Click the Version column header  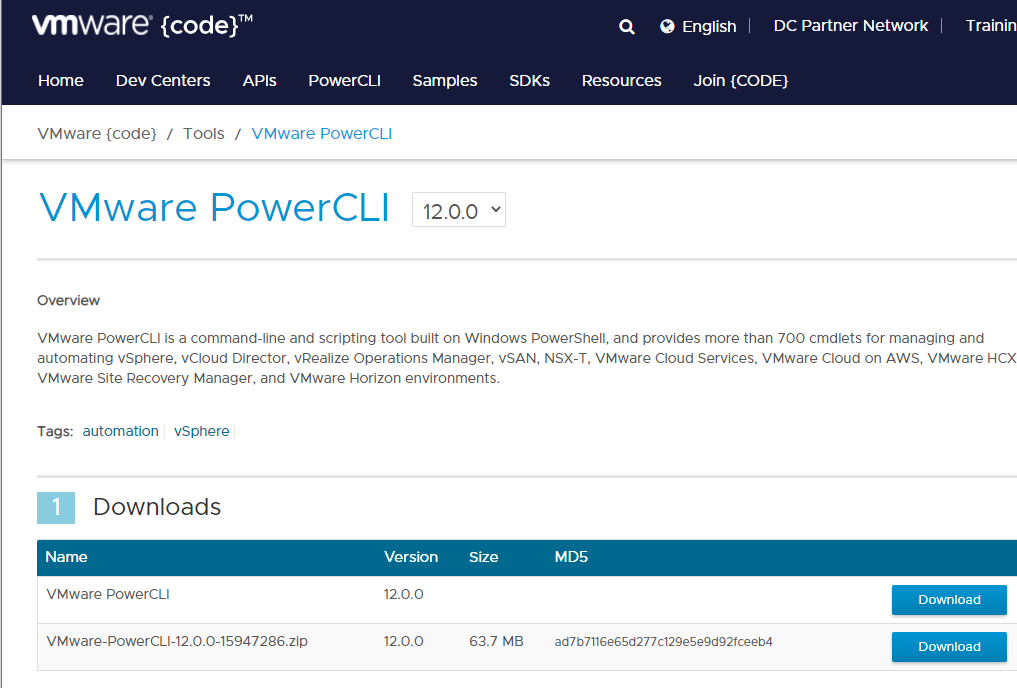coord(411,557)
